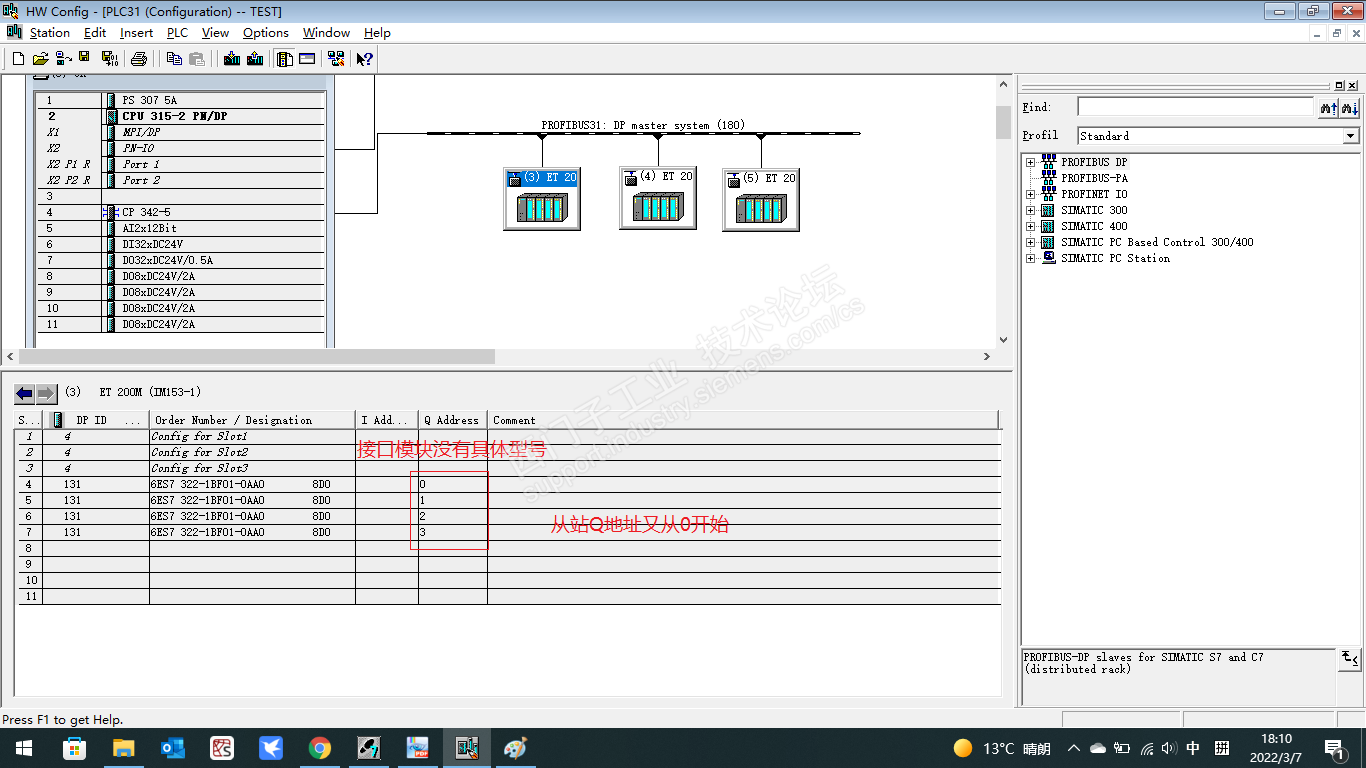Click the Open ONLINE toolbar icon
Viewport: 1366px width, 768px height.
(63, 59)
